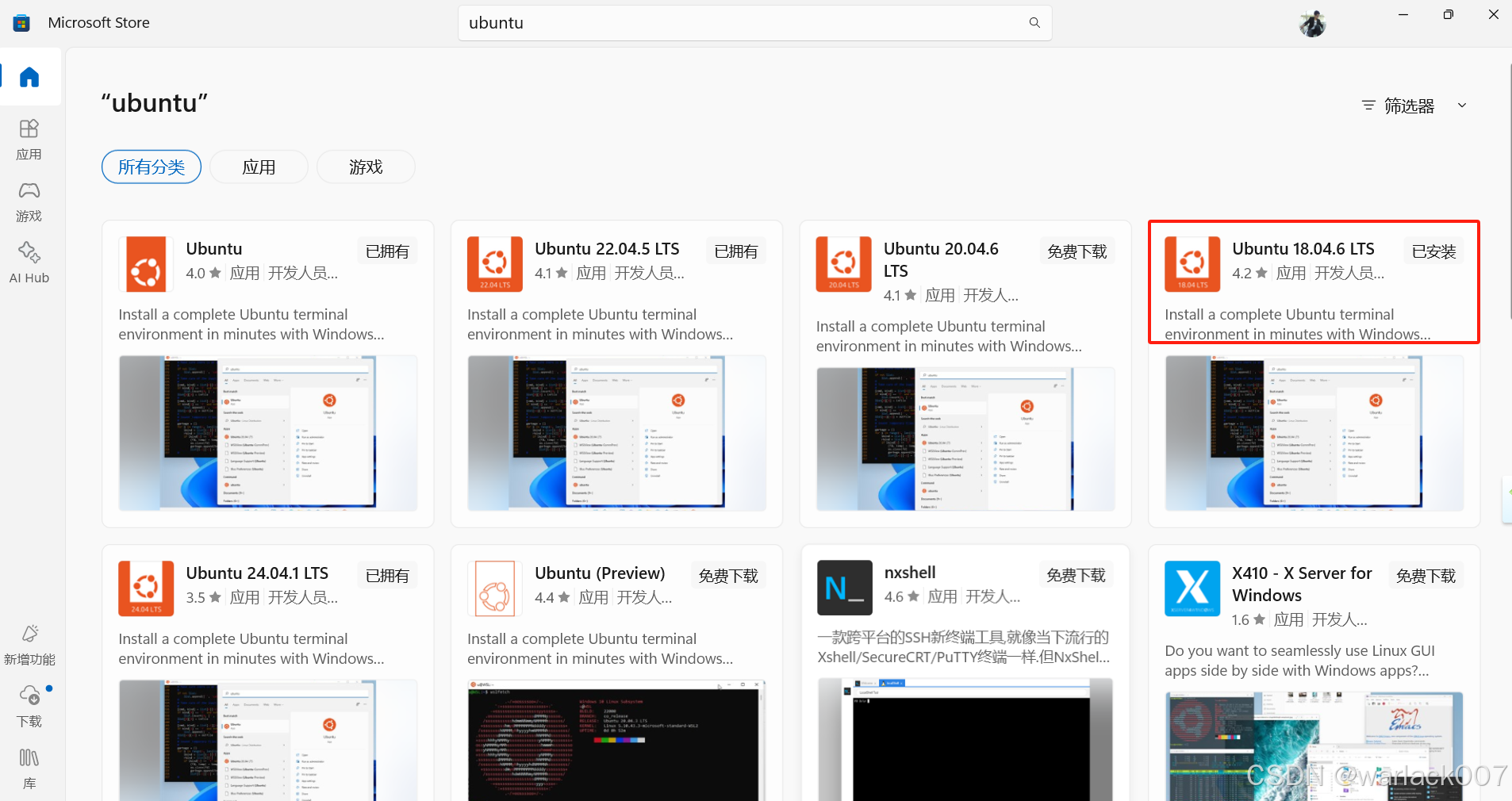Open the user profile avatar
Viewport: 1512px width, 801px height.
pos(1313,23)
